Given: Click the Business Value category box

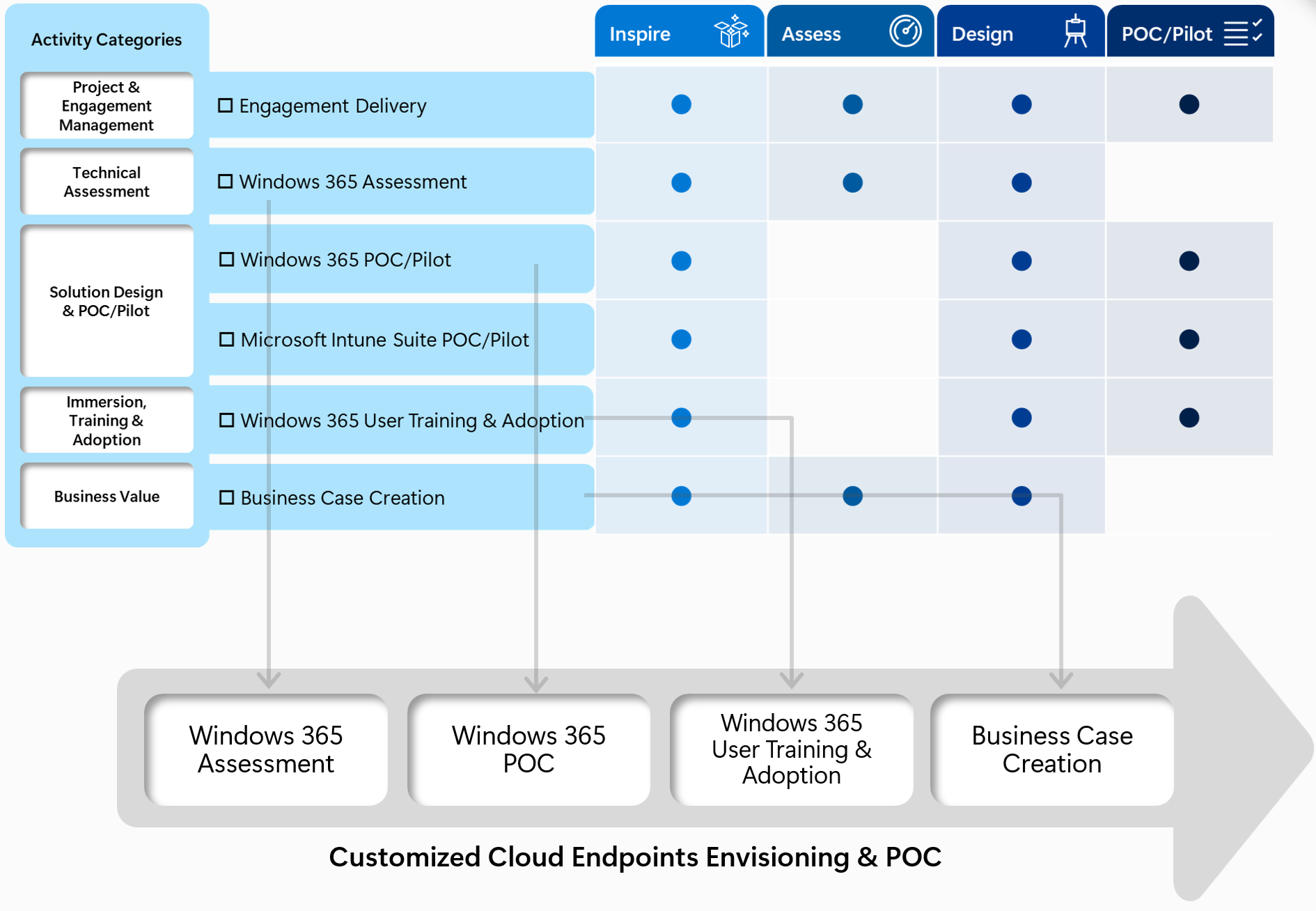Looking at the screenshot, I should click(x=107, y=496).
